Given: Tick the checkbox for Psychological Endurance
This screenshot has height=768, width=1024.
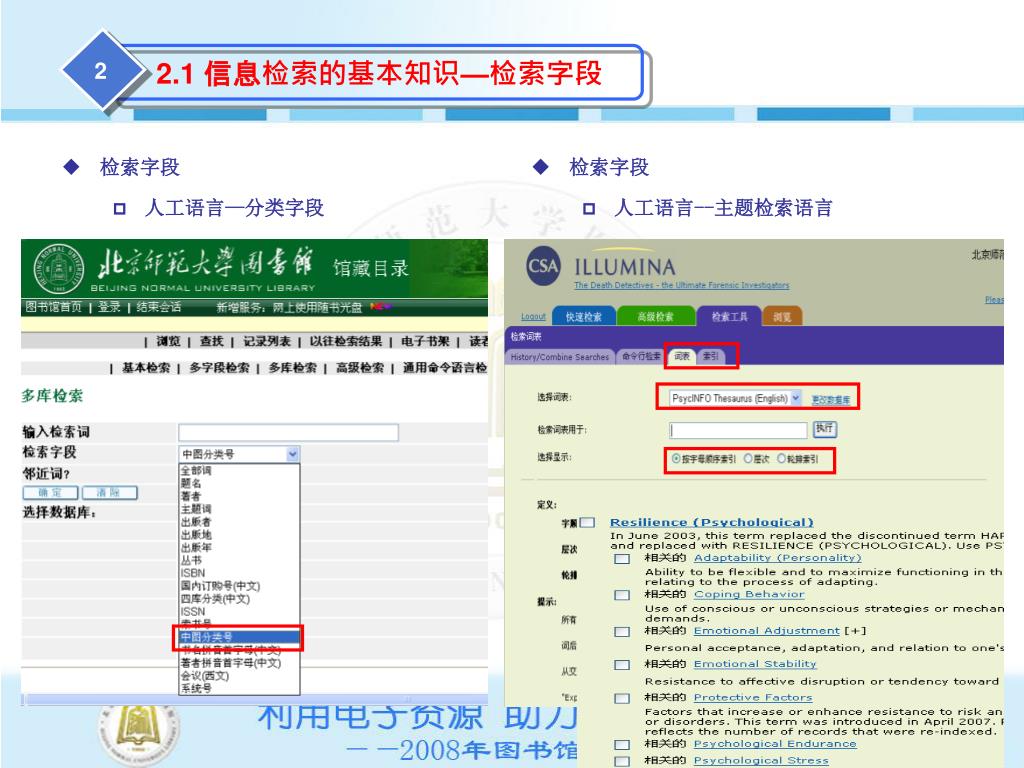Looking at the screenshot, I should 622,744.
